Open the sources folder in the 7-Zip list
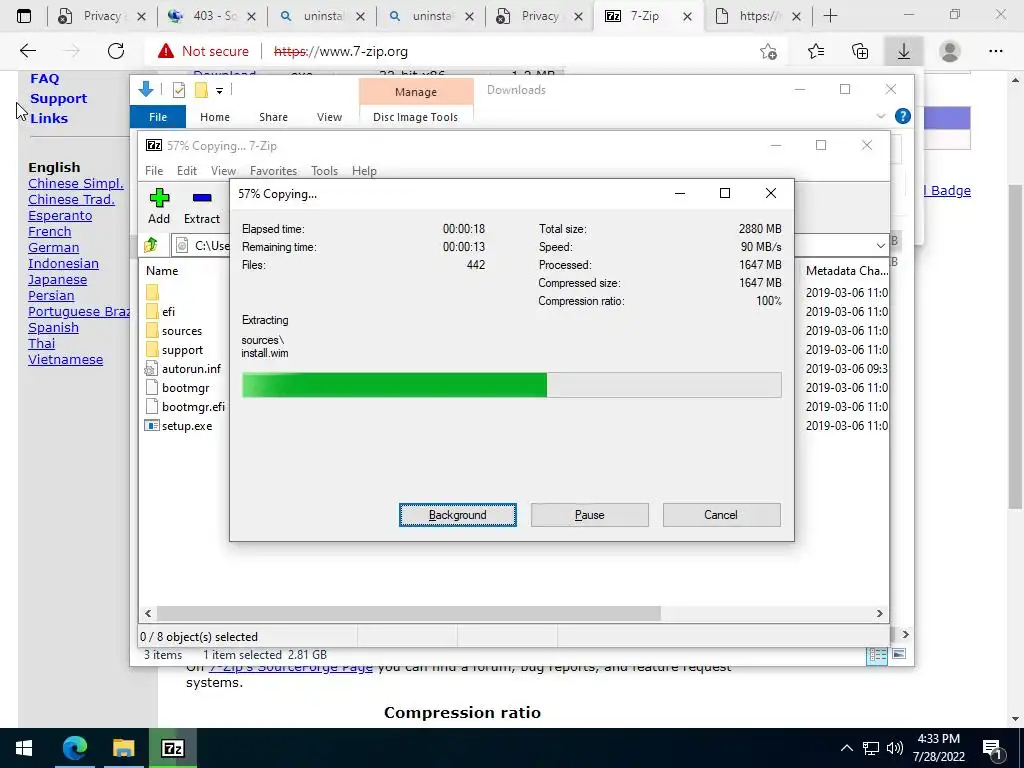Viewport: 1024px width, 768px height. [182, 331]
